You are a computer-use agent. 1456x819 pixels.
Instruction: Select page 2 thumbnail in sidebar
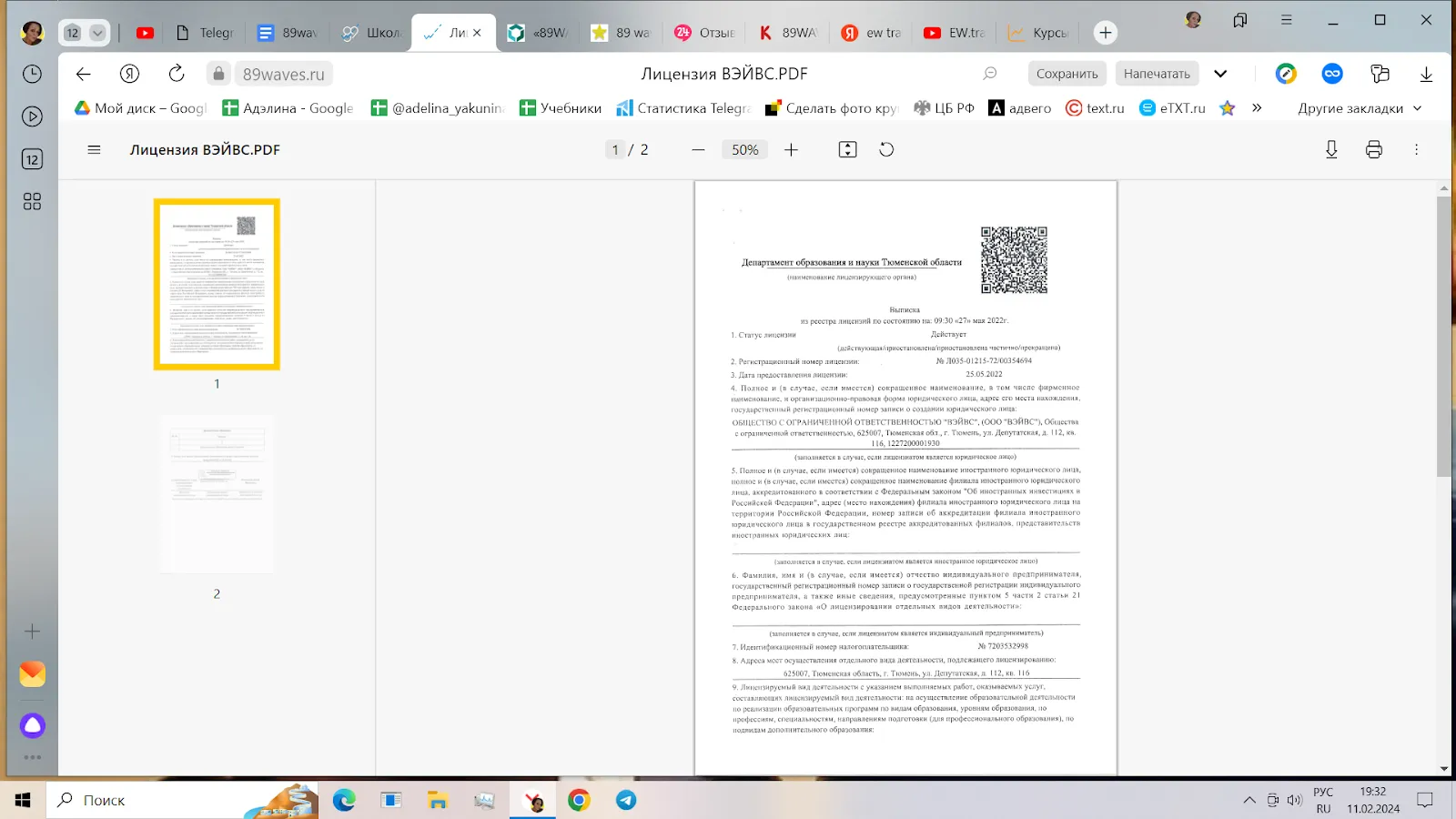tap(217, 494)
